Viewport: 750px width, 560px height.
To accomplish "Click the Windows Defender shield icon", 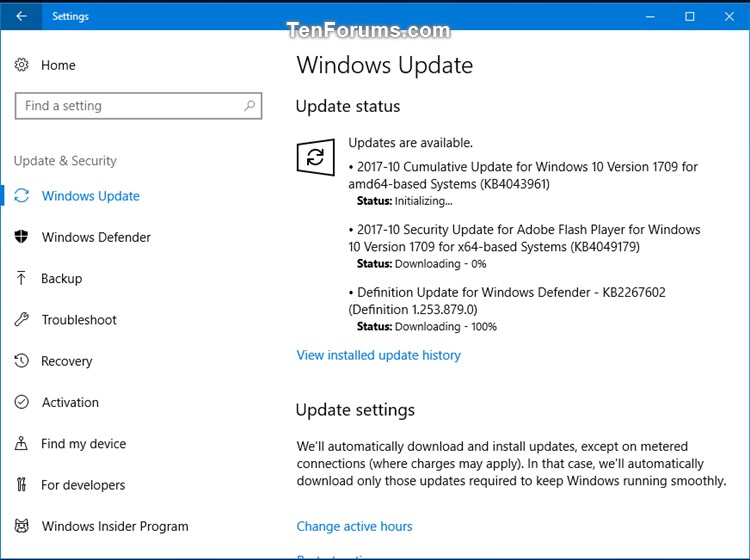I will (22, 237).
